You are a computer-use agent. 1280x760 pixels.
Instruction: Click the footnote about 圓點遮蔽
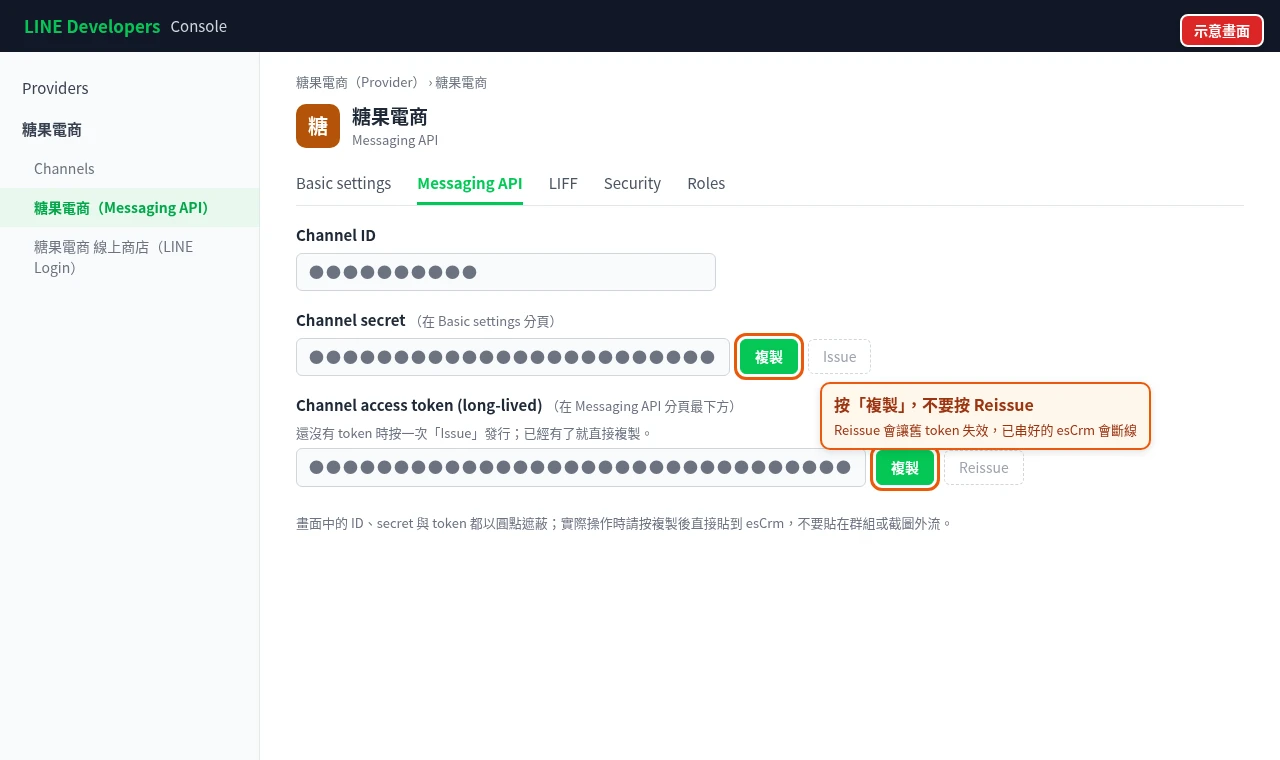624,523
